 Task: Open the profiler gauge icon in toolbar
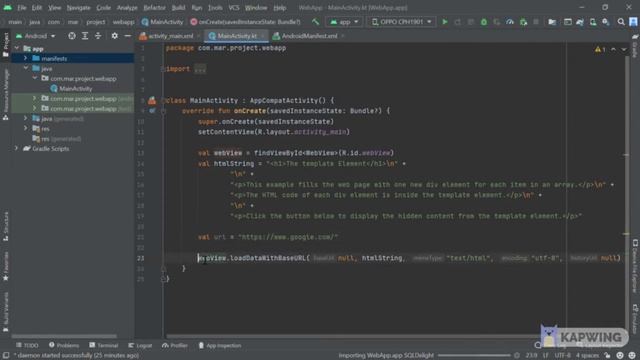pyautogui.click(x=510, y=22)
